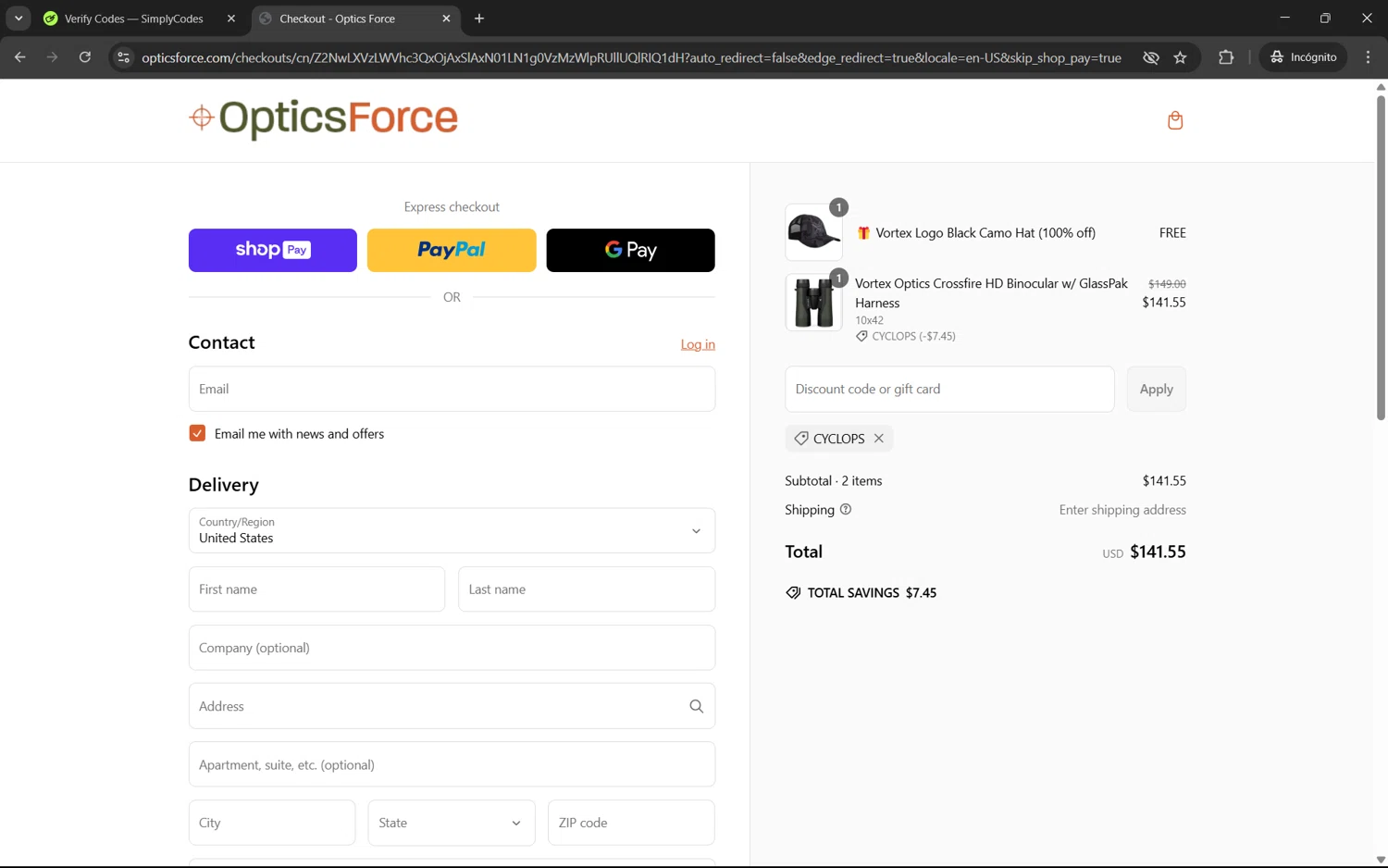The image size is (1388, 868).
Task: Click the First name field
Action: 316,589
